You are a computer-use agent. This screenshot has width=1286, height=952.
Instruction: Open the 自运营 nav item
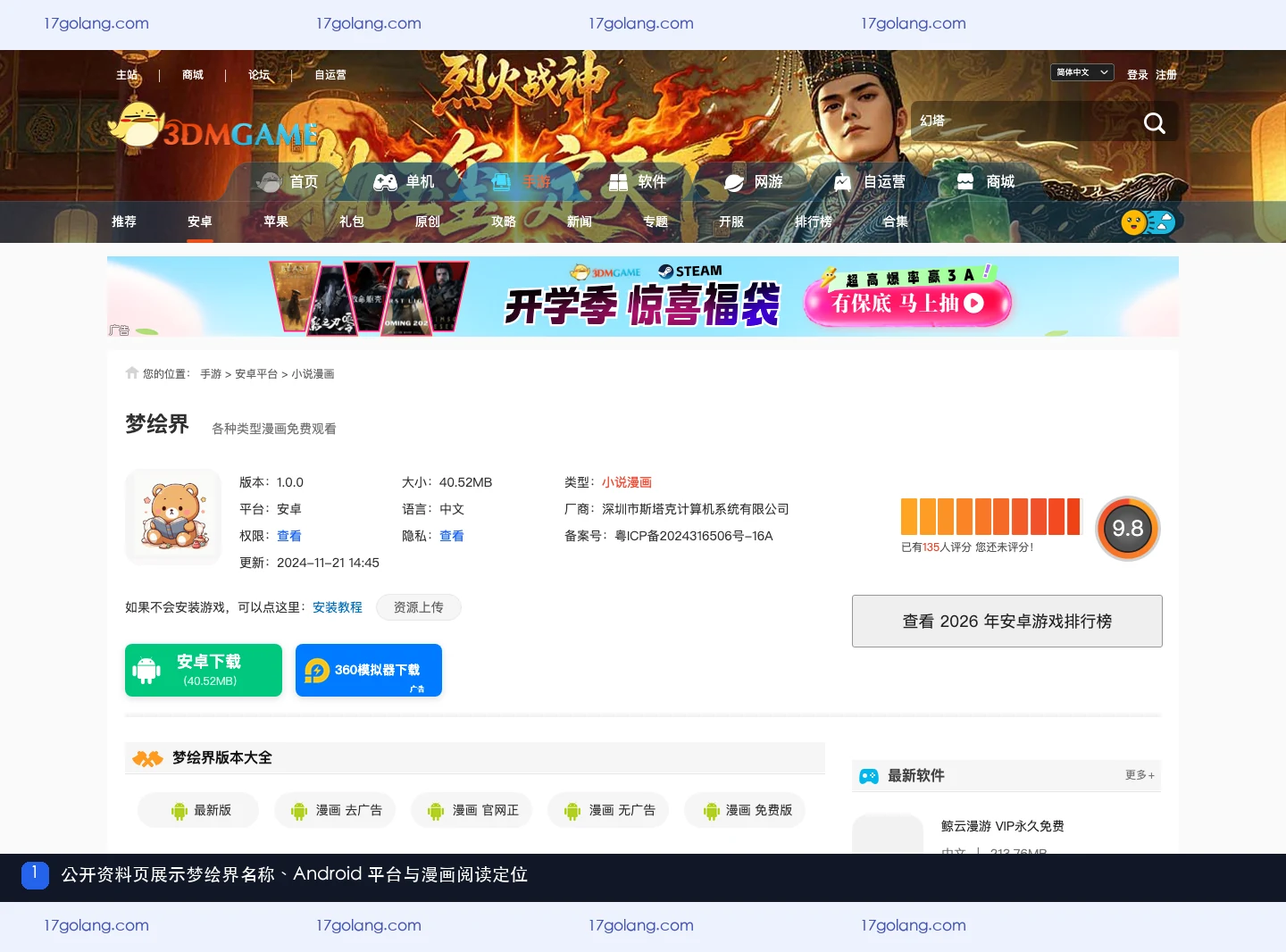click(x=870, y=182)
